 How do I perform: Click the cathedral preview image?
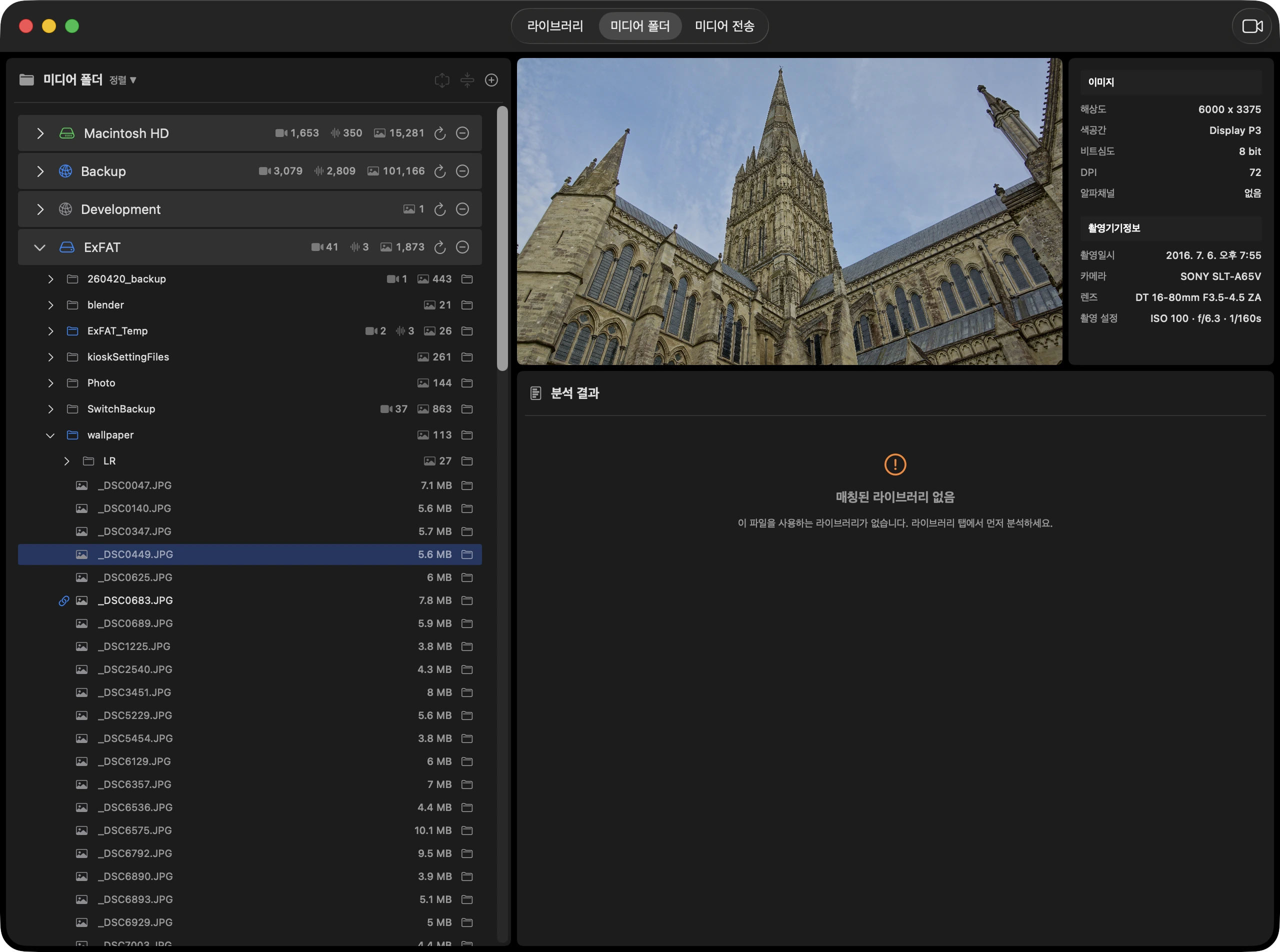[789, 211]
